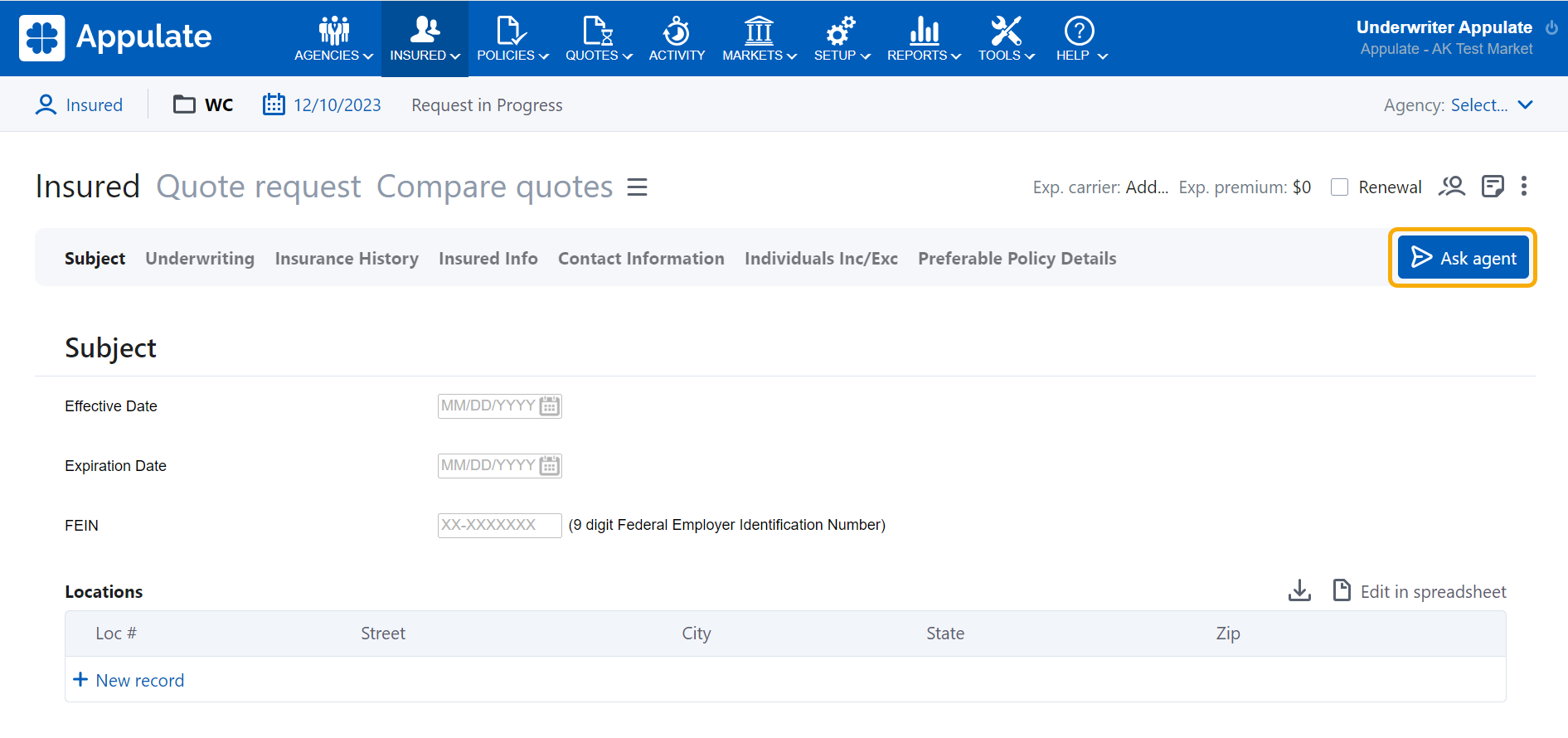The image size is (1568, 738).
Task: Open the Reports dropdown menu
Action: tap(924, 39)
